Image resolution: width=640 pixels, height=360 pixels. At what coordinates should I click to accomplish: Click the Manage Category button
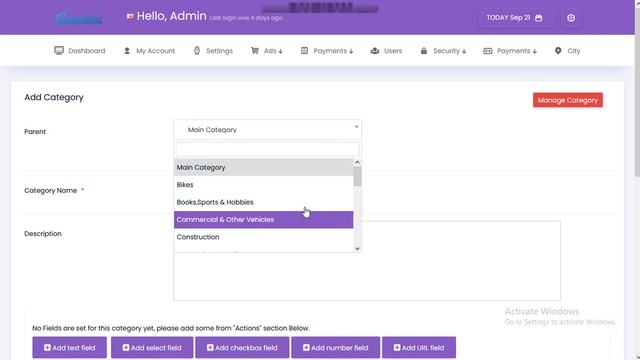[568, 100]
